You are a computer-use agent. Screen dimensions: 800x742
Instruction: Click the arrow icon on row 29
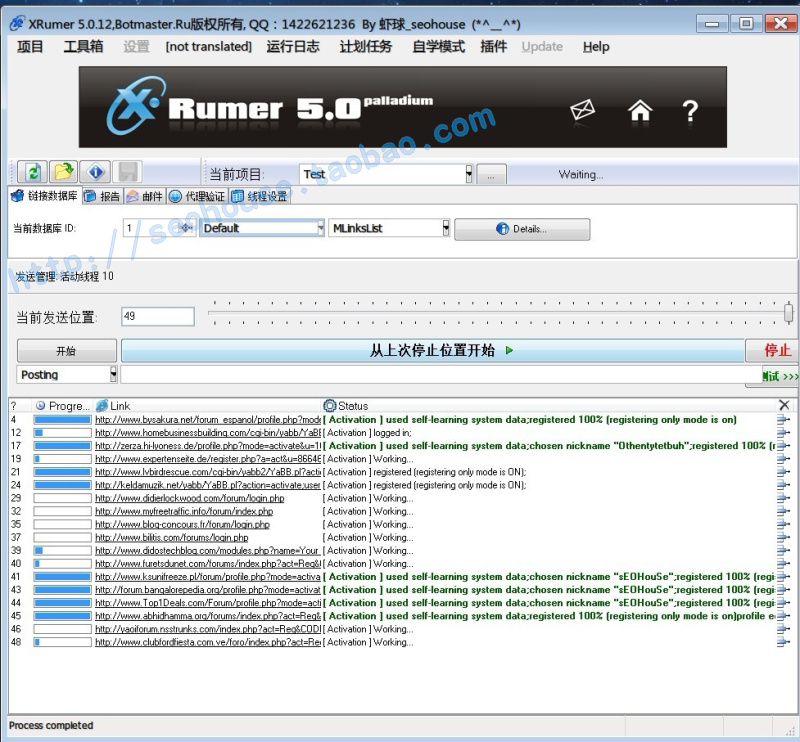pos(783,498)
